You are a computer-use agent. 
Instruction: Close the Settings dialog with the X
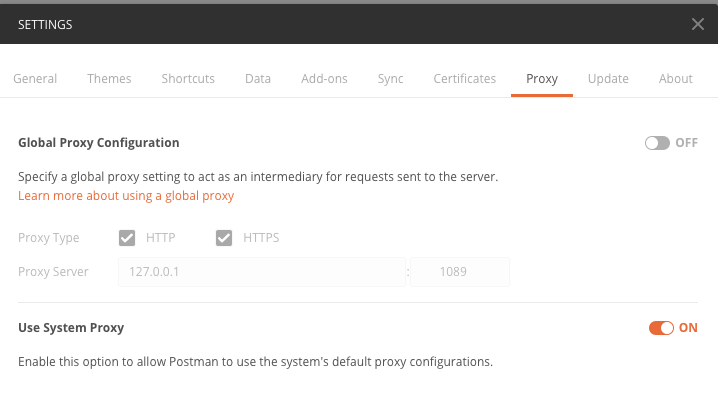(697, 24)
